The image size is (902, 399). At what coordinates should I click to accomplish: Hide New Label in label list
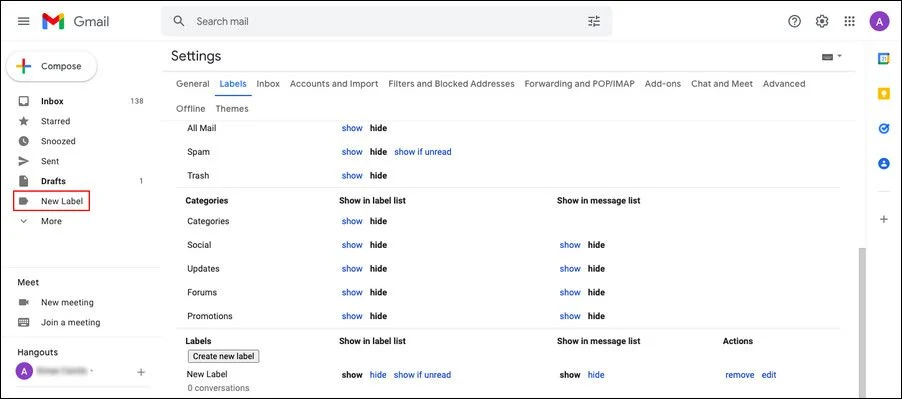tap(378, 375)
